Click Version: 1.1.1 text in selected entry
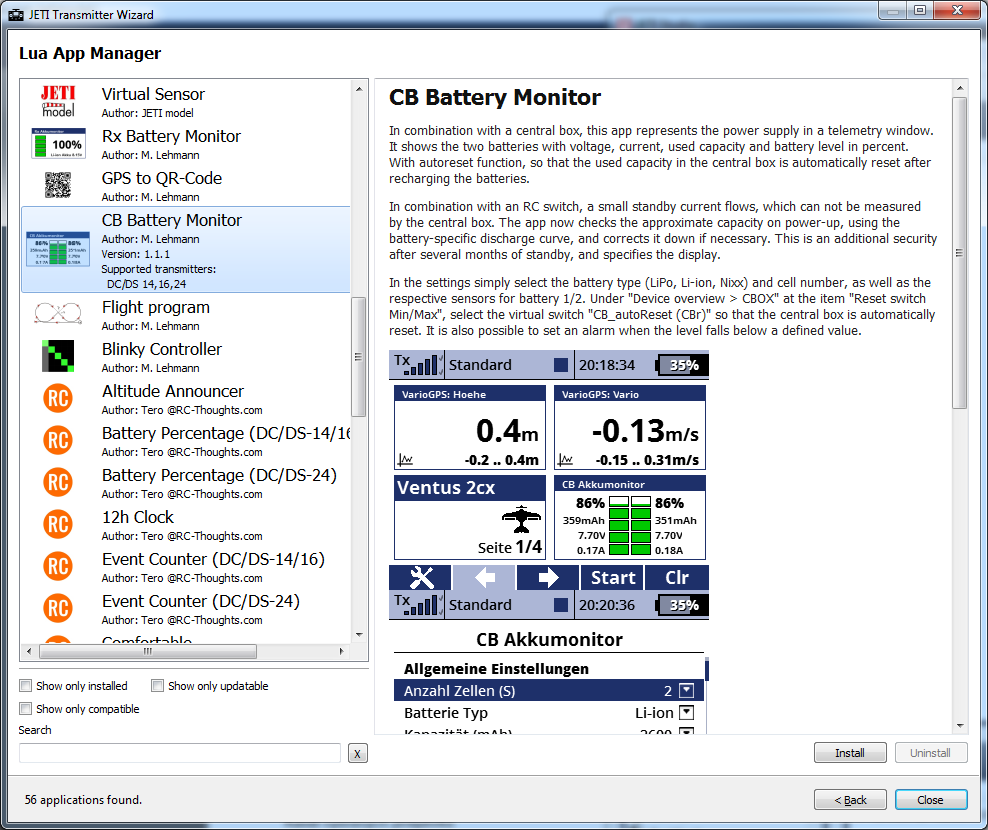 point(135,254)
